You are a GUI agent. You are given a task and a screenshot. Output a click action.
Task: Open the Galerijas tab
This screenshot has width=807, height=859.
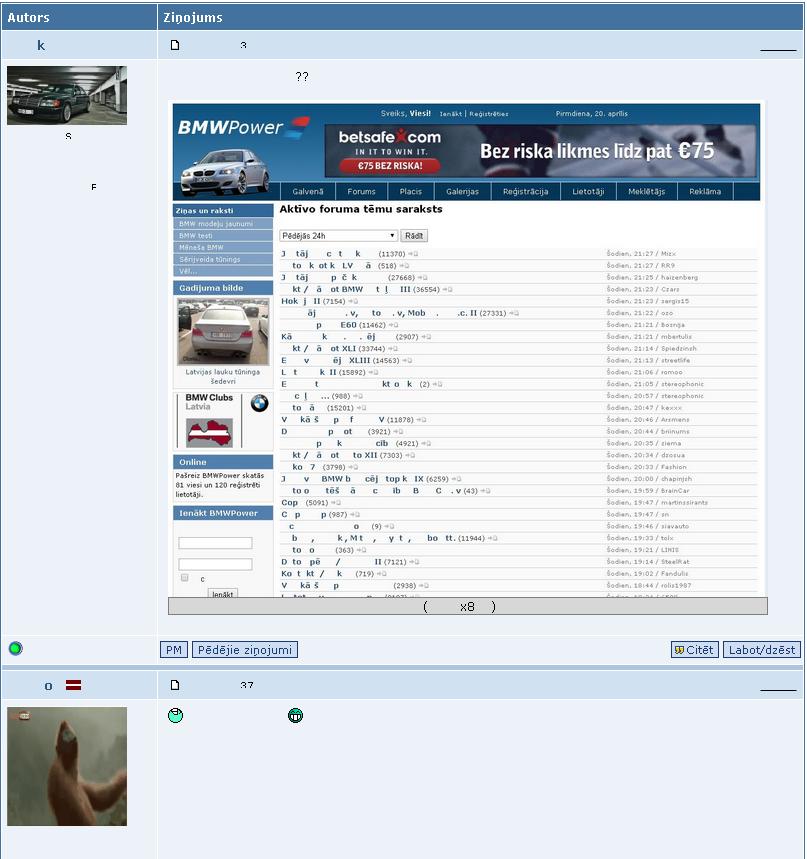pos(462,191)
